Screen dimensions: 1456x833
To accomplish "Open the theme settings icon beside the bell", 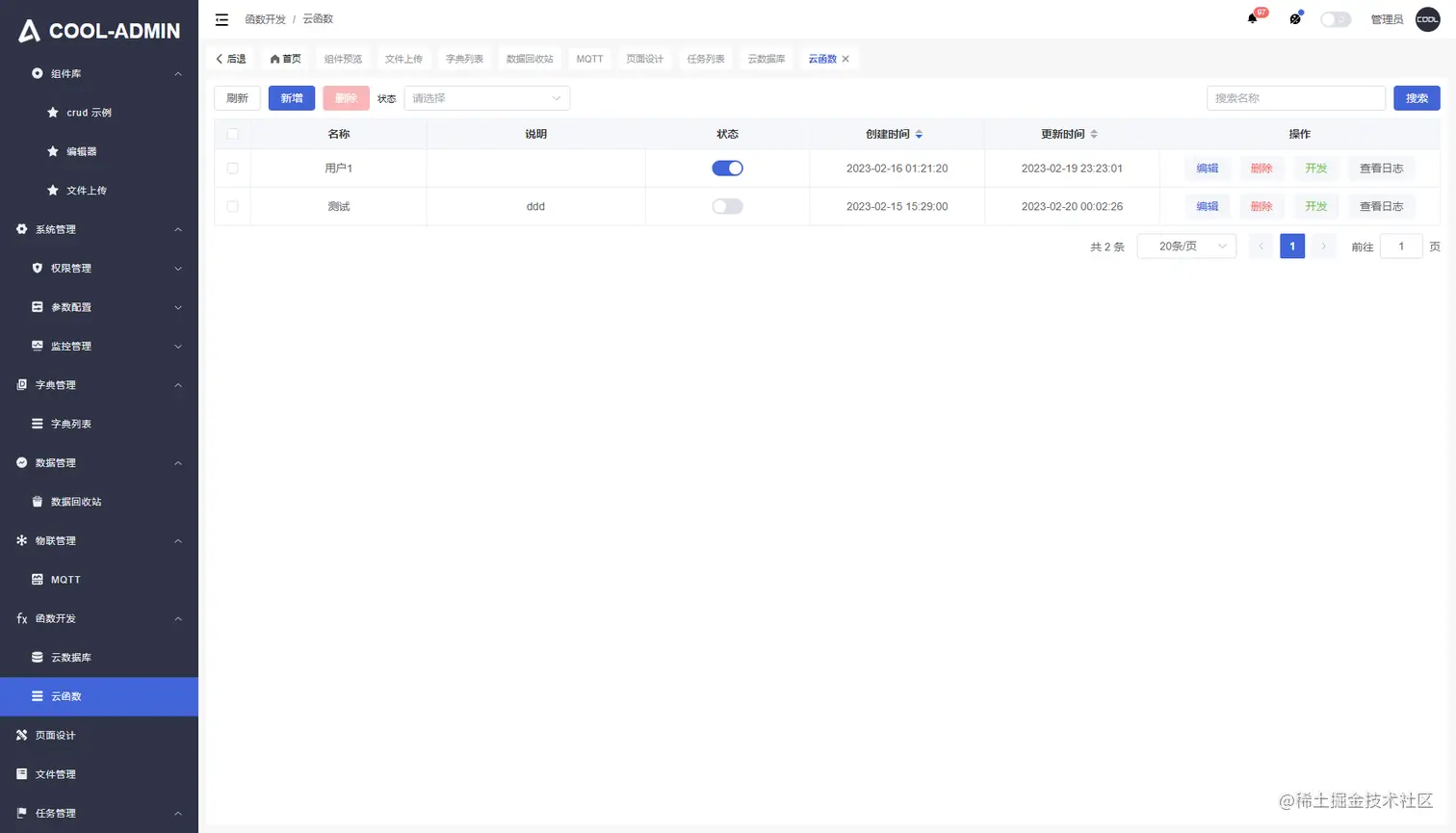I will [x=1295, y=19].
